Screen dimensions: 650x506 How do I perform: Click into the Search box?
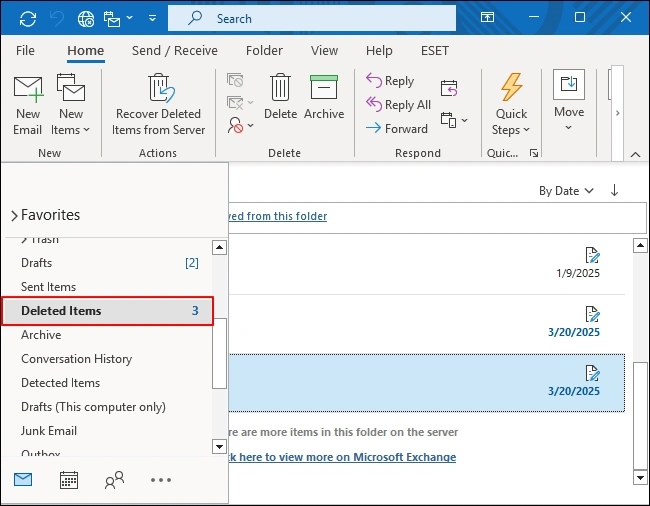pyautogui.click(x=312, y=18)
